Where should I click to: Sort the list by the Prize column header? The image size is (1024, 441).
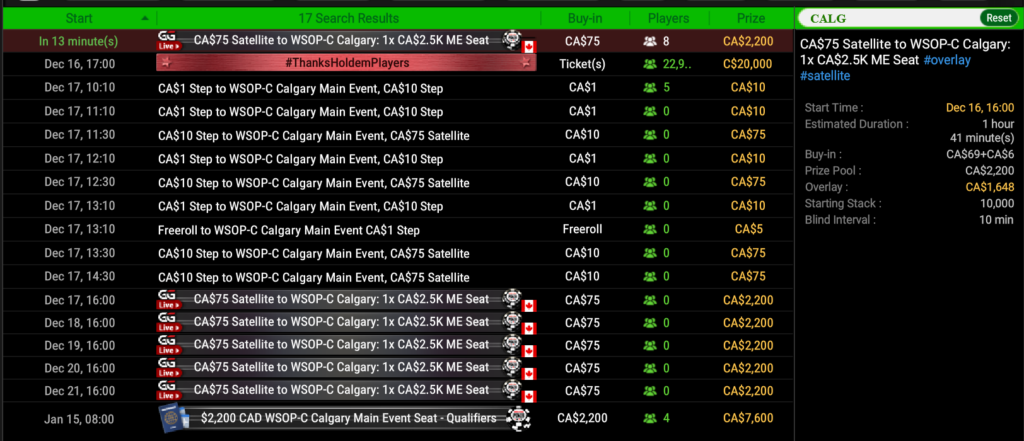click(750, 18)
